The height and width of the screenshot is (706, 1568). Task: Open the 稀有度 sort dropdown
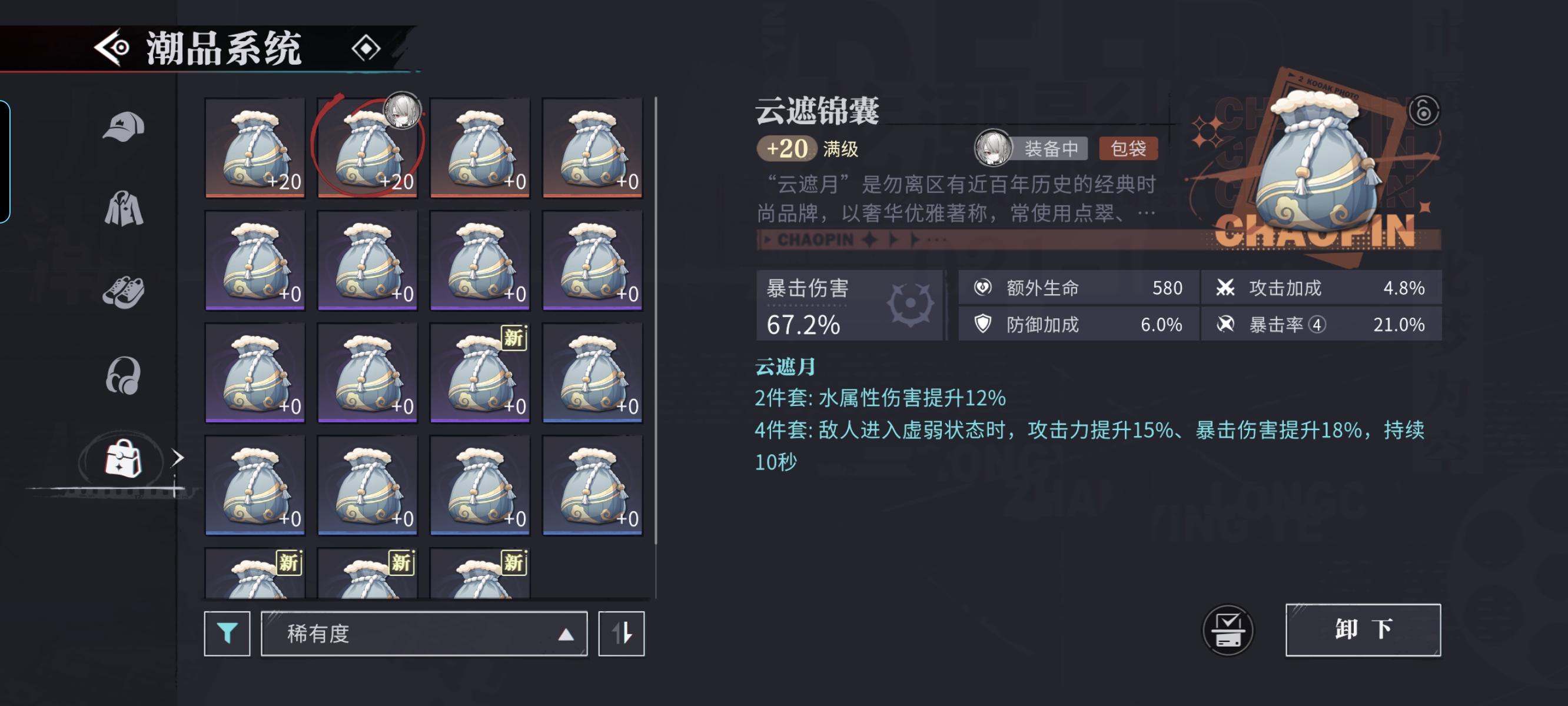pos(424,634)
